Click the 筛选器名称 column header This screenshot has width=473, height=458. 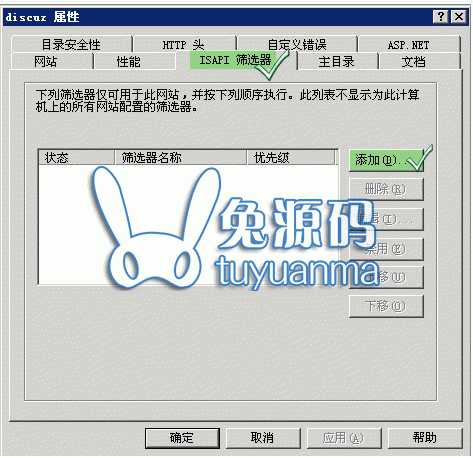tap(180, 157)
